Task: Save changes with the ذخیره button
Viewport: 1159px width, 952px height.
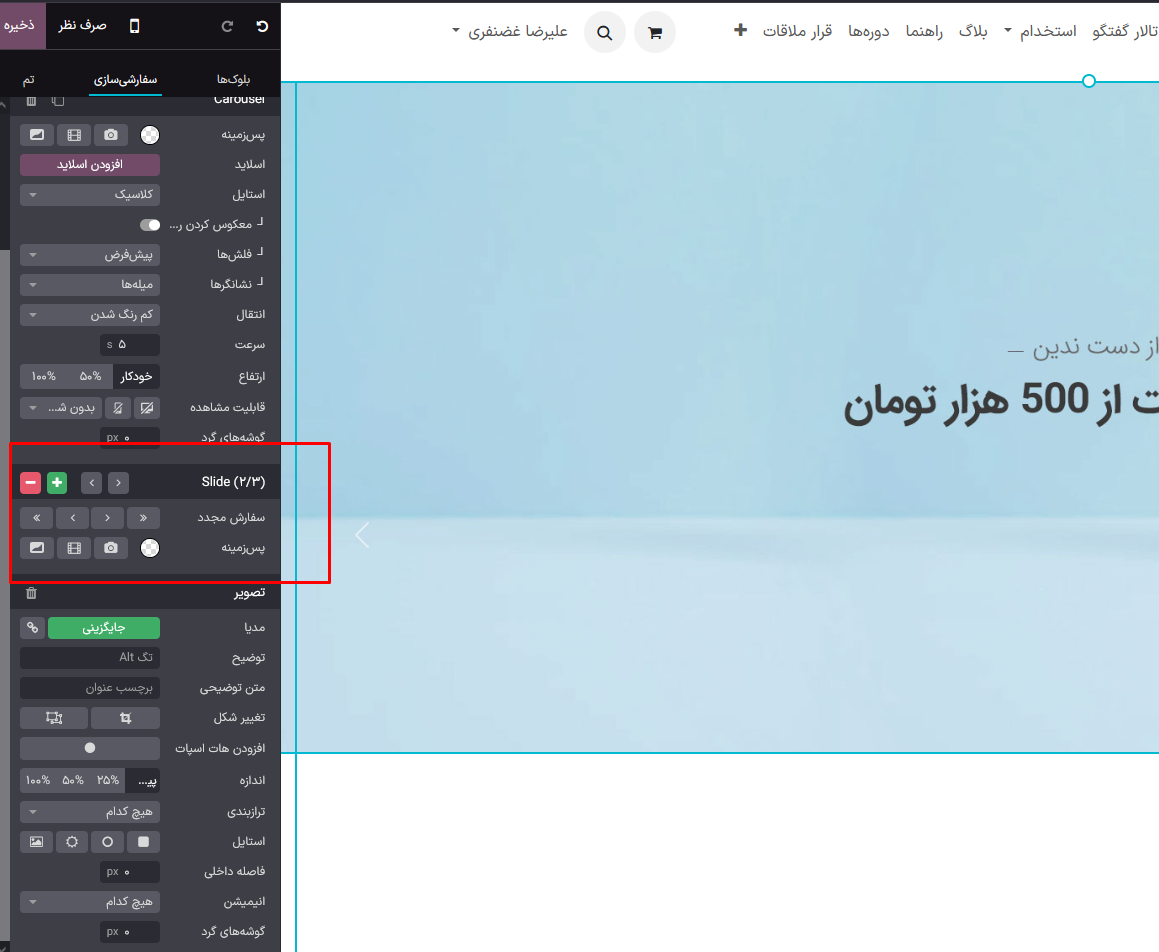Action: coord(21,25)
